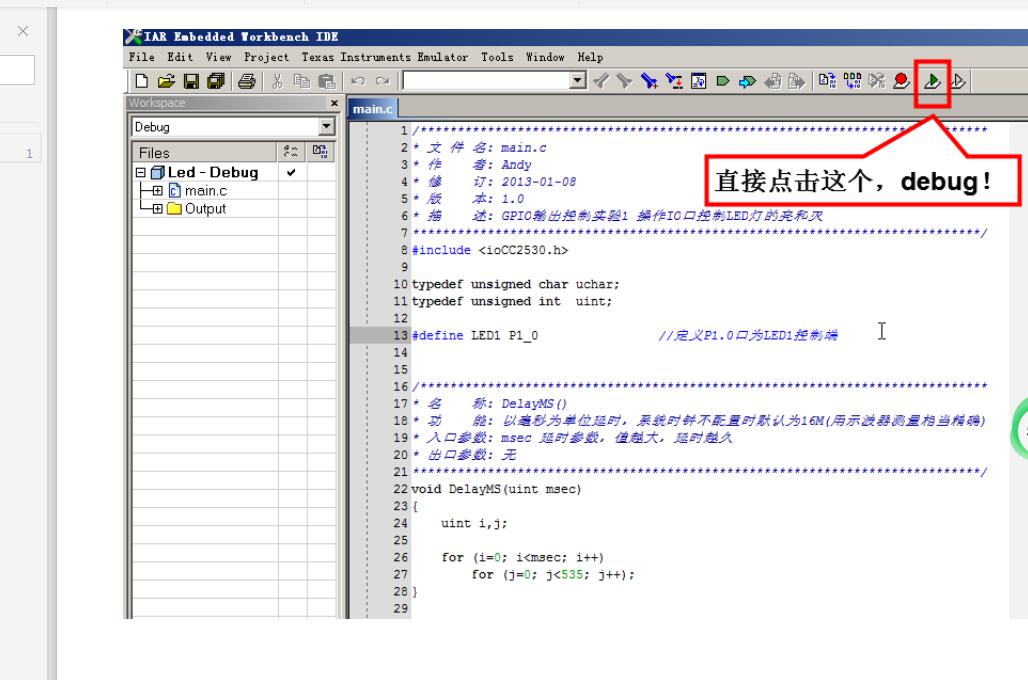The height and width of the screenshot is (680, 1028).
Task: Click the #include <ioCC2530.h> line
Action: [490, 250]
